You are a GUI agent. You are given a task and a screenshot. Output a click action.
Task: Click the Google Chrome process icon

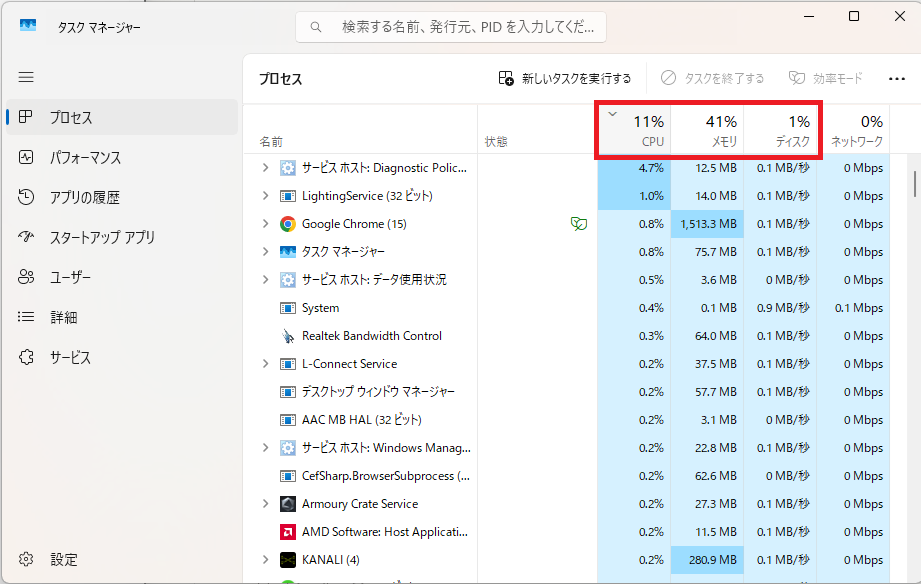288,224
